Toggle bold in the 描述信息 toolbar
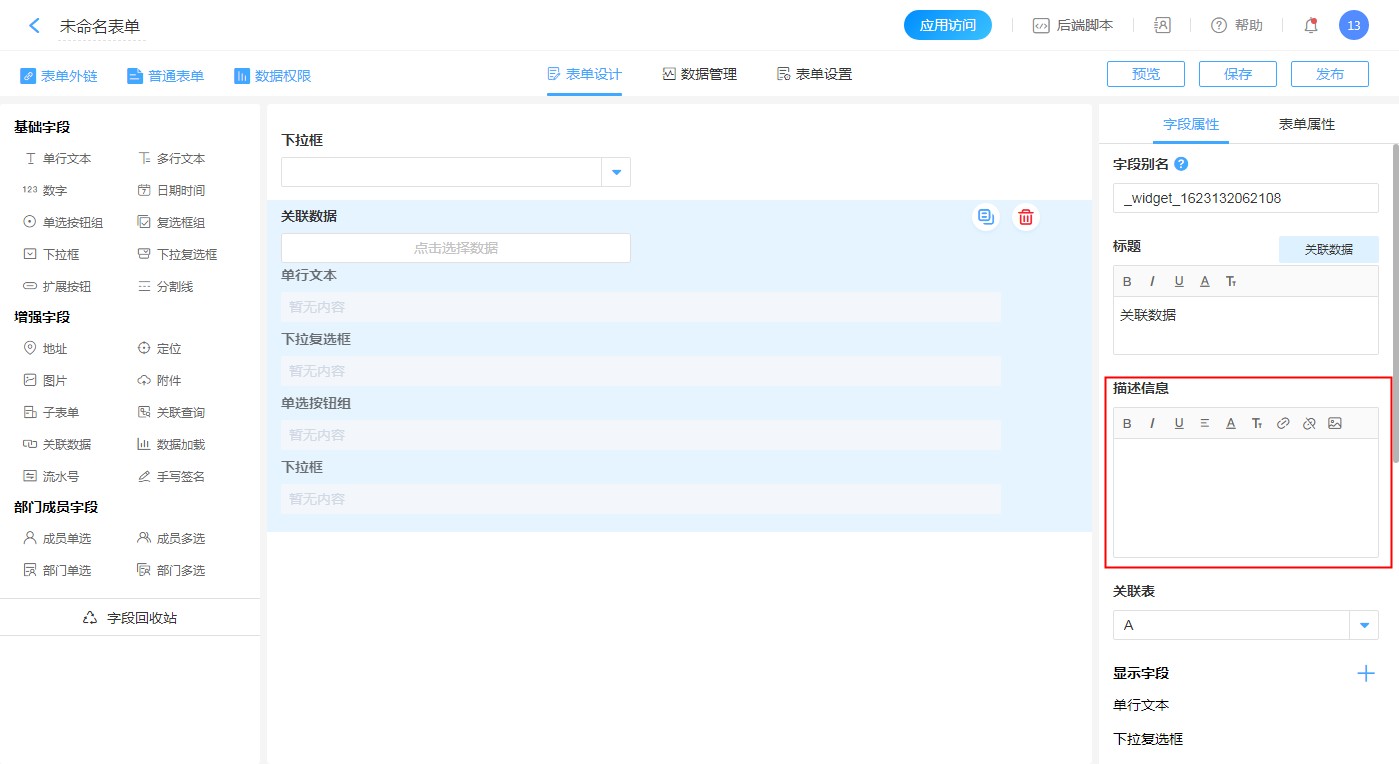This screenshot has width=1399, height=764. [x=1127, y=424]
